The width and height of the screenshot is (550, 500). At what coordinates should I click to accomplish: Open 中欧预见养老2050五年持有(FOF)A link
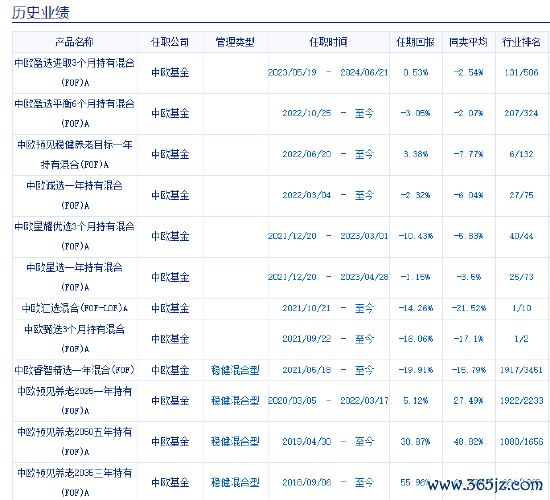(75, 441)
